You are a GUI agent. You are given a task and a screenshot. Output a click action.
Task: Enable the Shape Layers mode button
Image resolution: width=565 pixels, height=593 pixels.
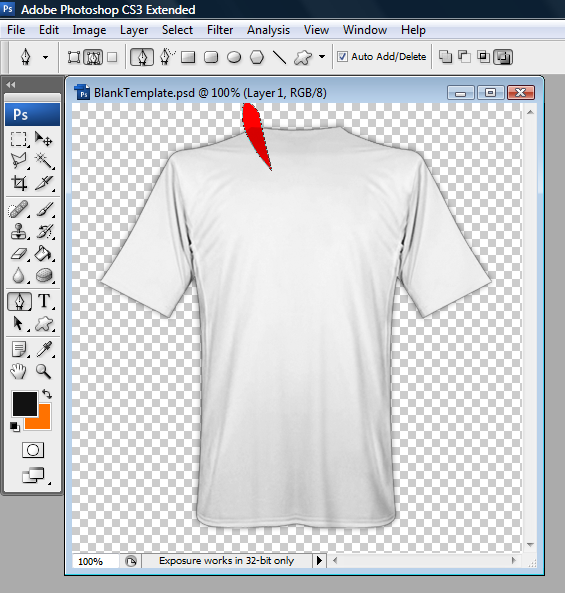[74, 57]
